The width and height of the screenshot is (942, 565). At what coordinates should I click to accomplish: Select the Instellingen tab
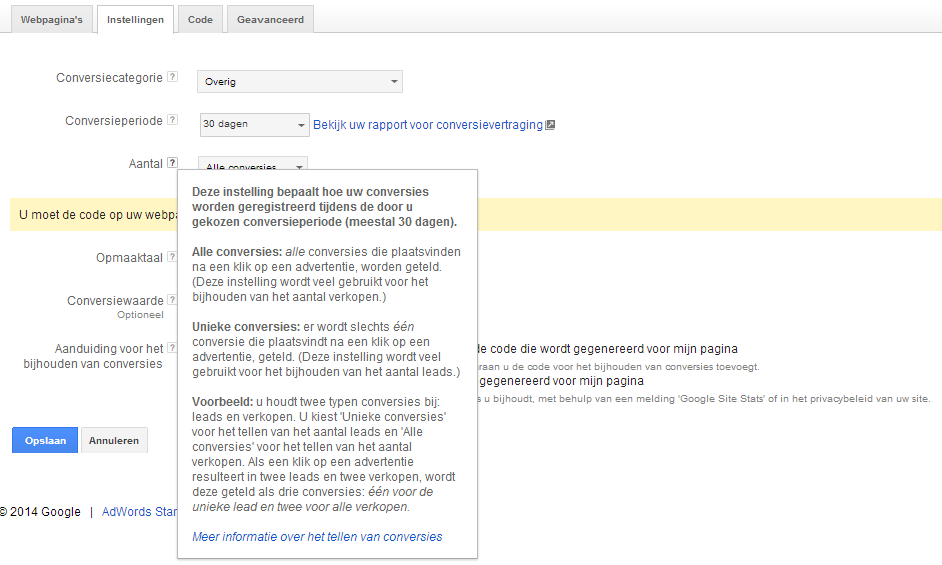click(x=135, y=19)
